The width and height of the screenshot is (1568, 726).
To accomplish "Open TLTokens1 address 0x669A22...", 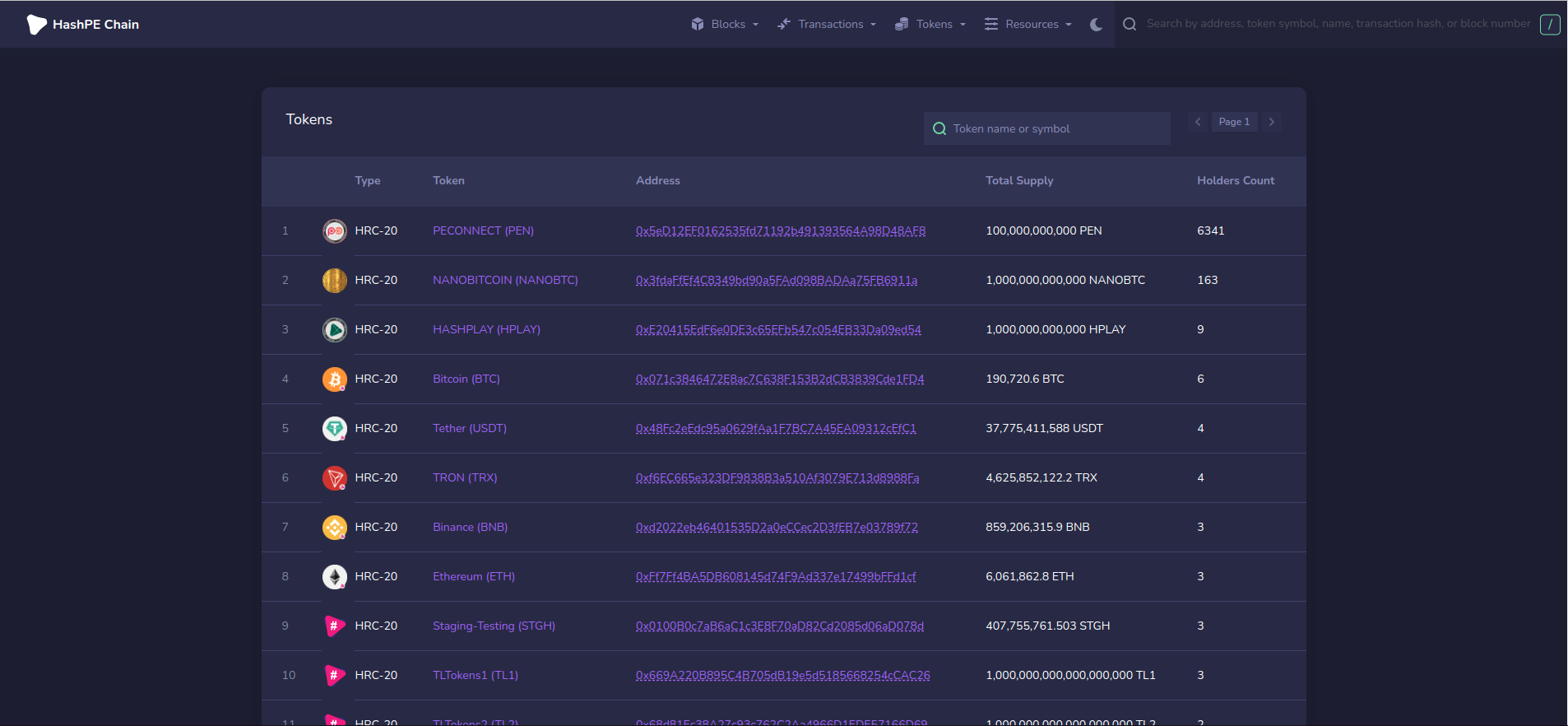I will (x=782, y=675).
